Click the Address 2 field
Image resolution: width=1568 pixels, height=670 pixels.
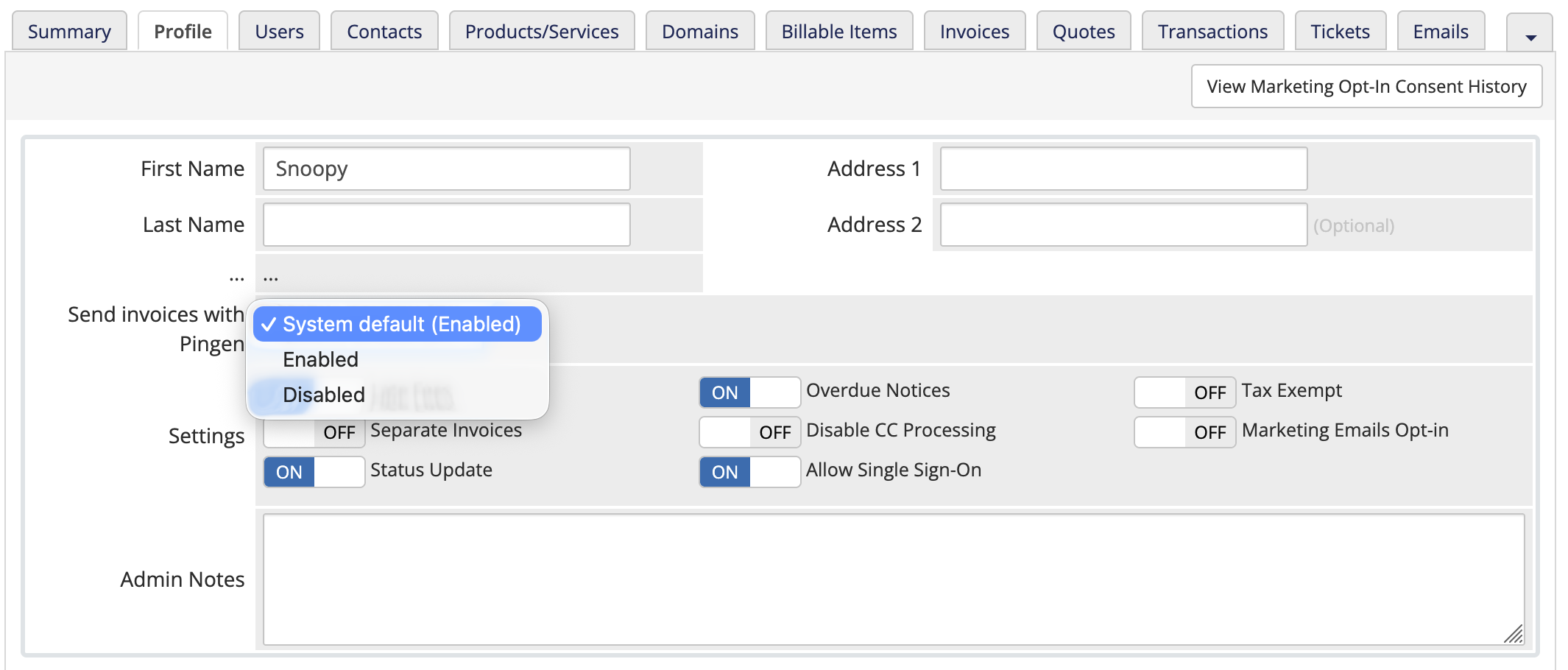point(1123,225)
